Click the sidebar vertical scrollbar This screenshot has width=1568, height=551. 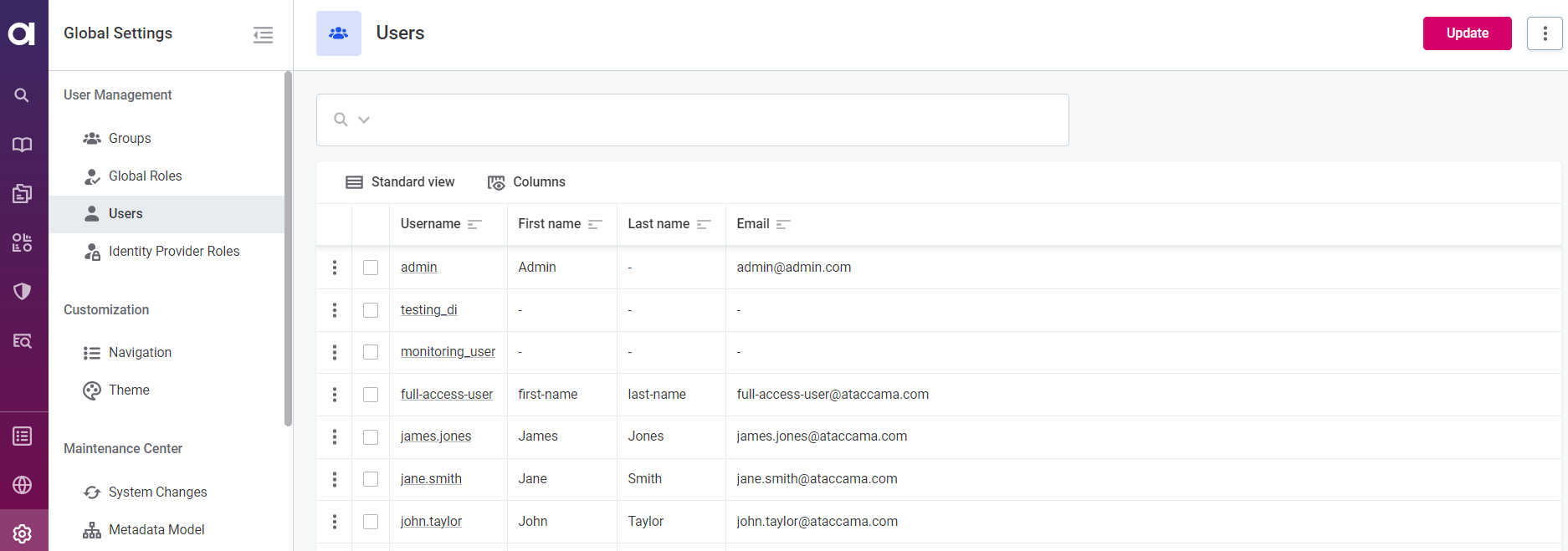(288, 251)
